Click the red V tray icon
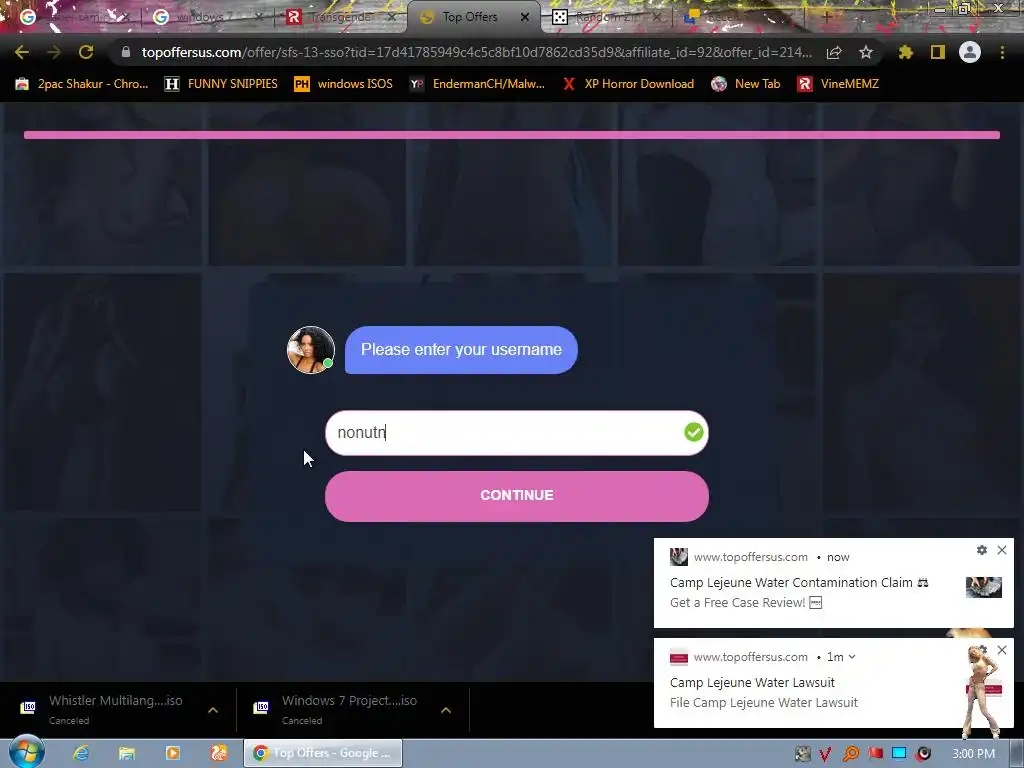1024x768 pixels. click(825, 754)
